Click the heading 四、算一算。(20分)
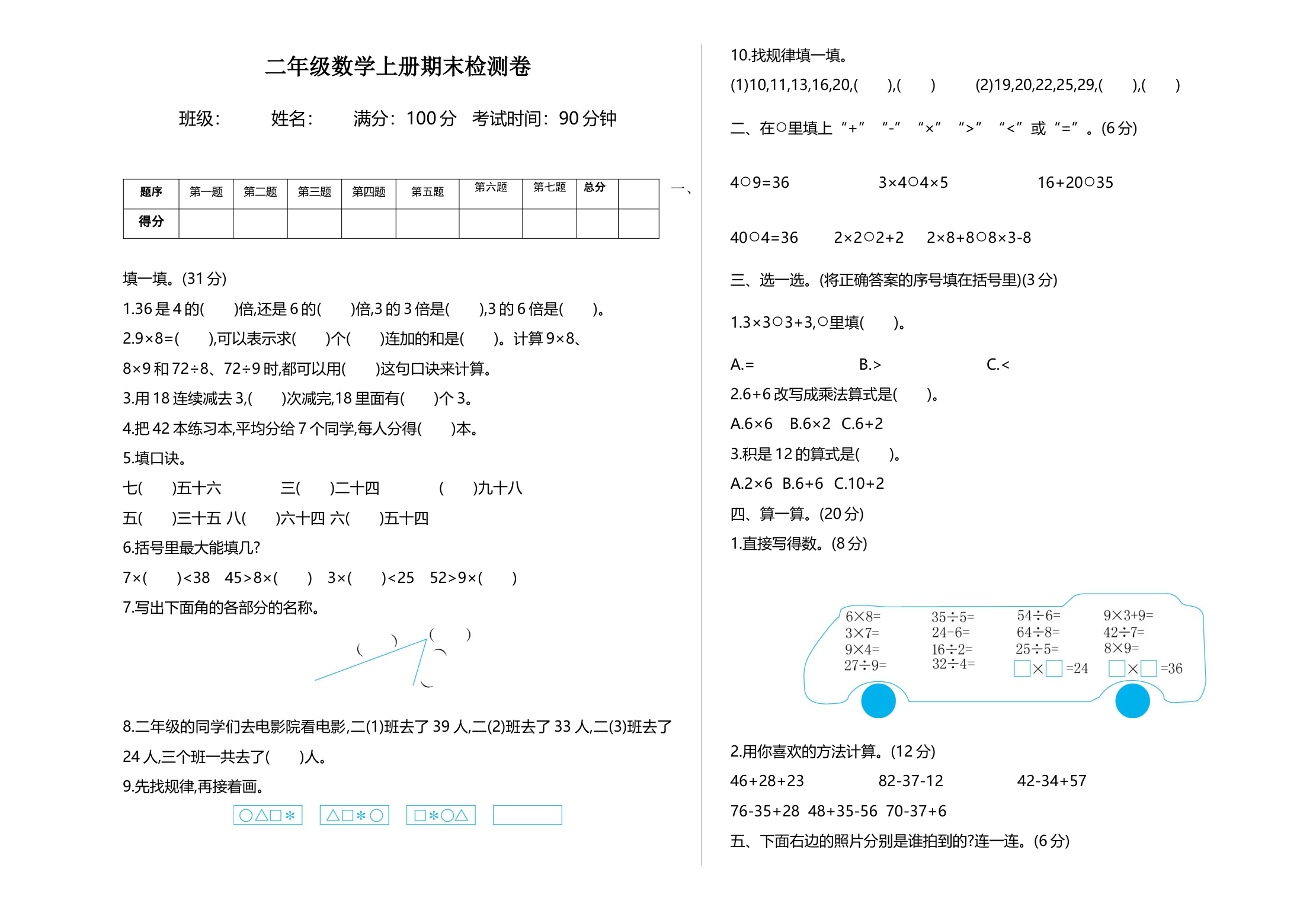The image size is (1316, 910). point(797,514)
